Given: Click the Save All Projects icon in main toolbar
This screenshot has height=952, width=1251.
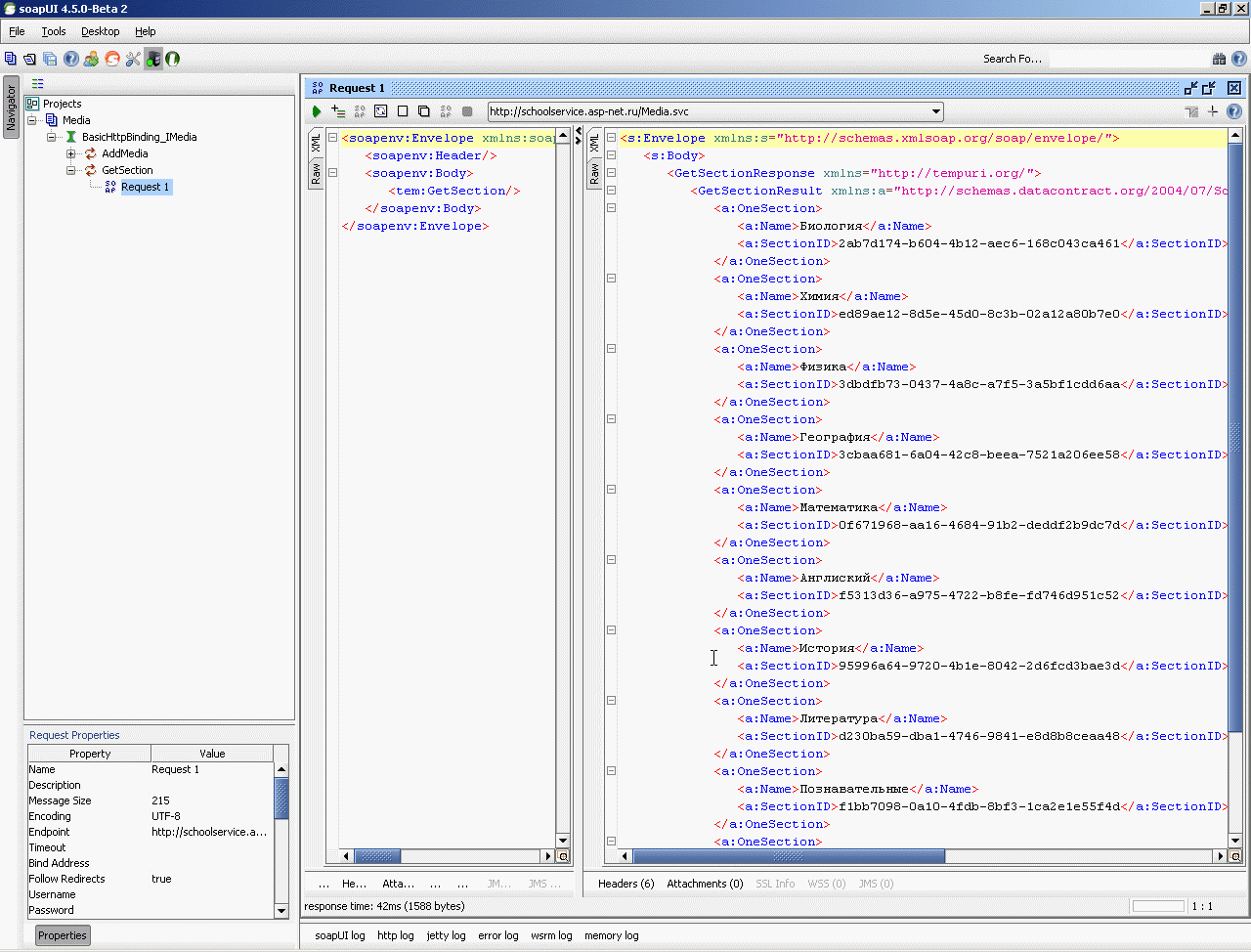Looking at the screenshot, I should (x=50, y=59).
